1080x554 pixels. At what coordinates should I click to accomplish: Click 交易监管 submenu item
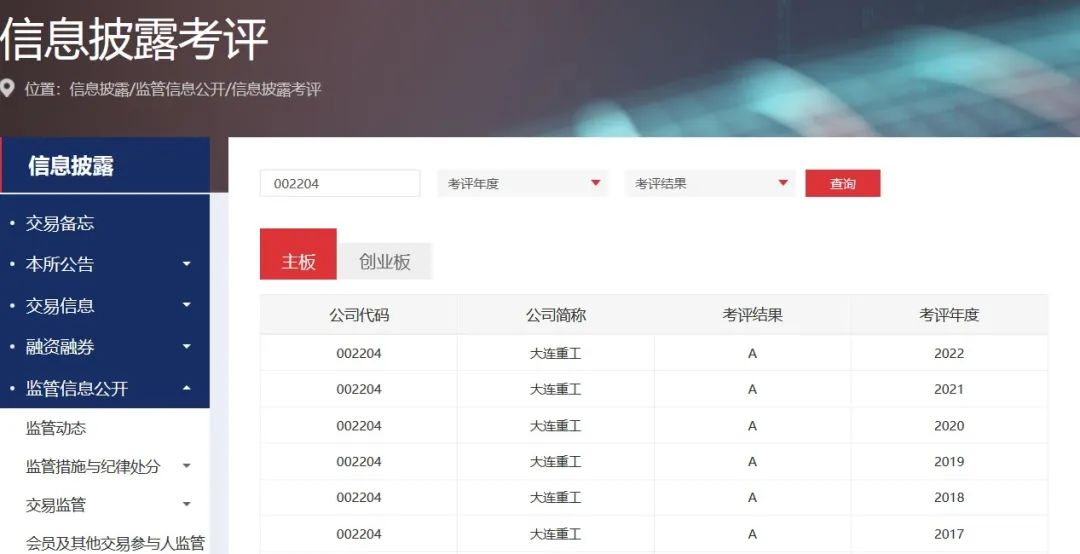pos(56,505)
